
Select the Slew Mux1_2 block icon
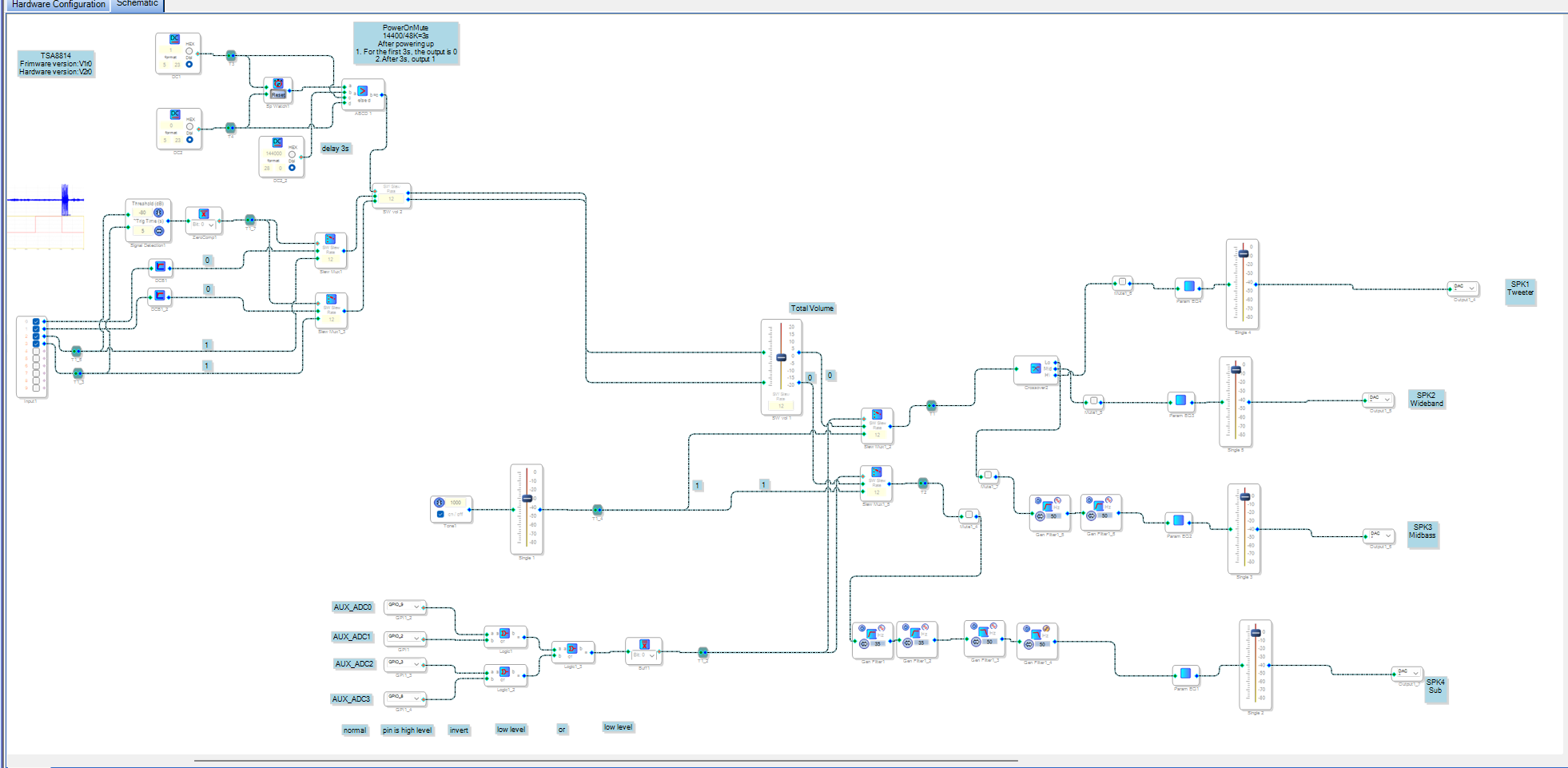click(877, 415)
